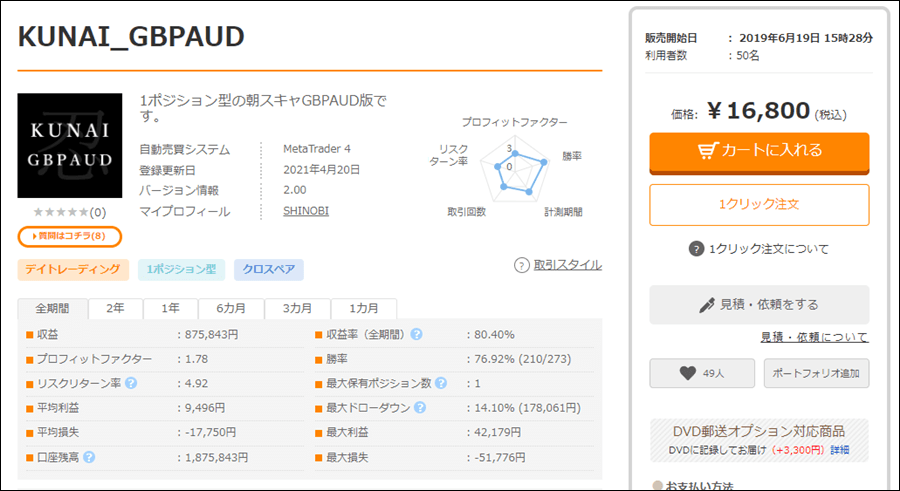The width and height of the screenshot is (900, 491).
Task: Open the KUNAI GBPAUD product thumbnail
Action: (69, 146)
